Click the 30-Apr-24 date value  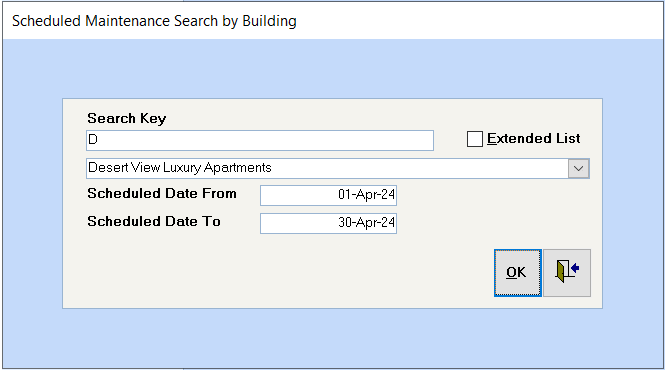point(366,223)
